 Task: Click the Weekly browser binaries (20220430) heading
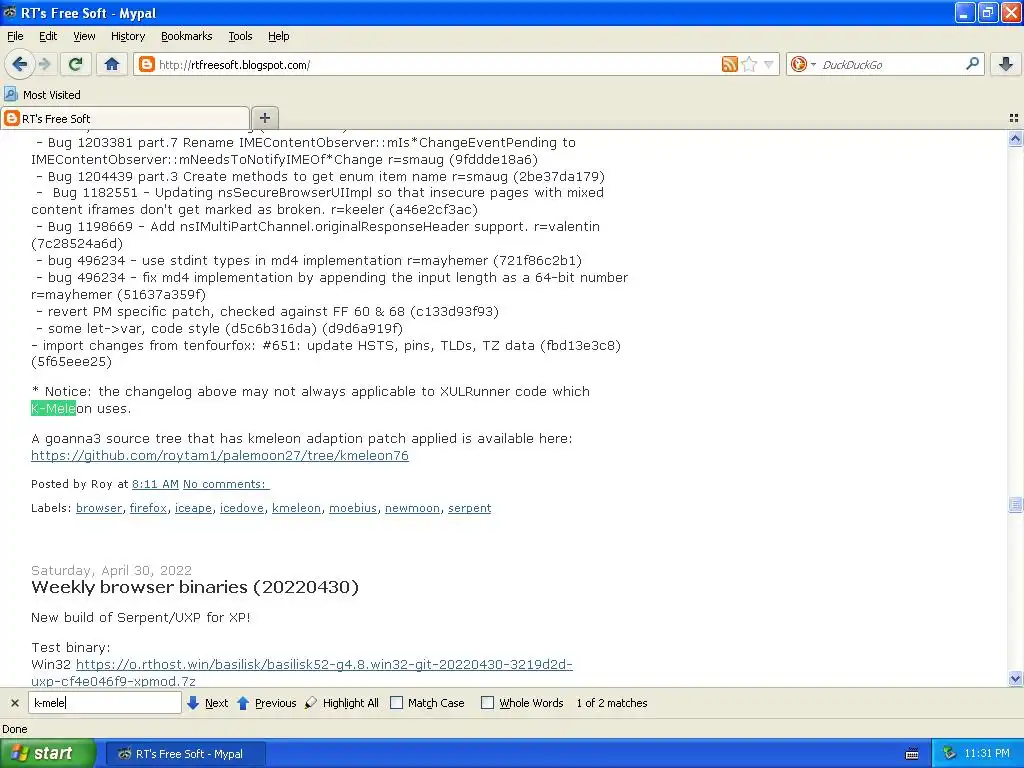(195, 587)
